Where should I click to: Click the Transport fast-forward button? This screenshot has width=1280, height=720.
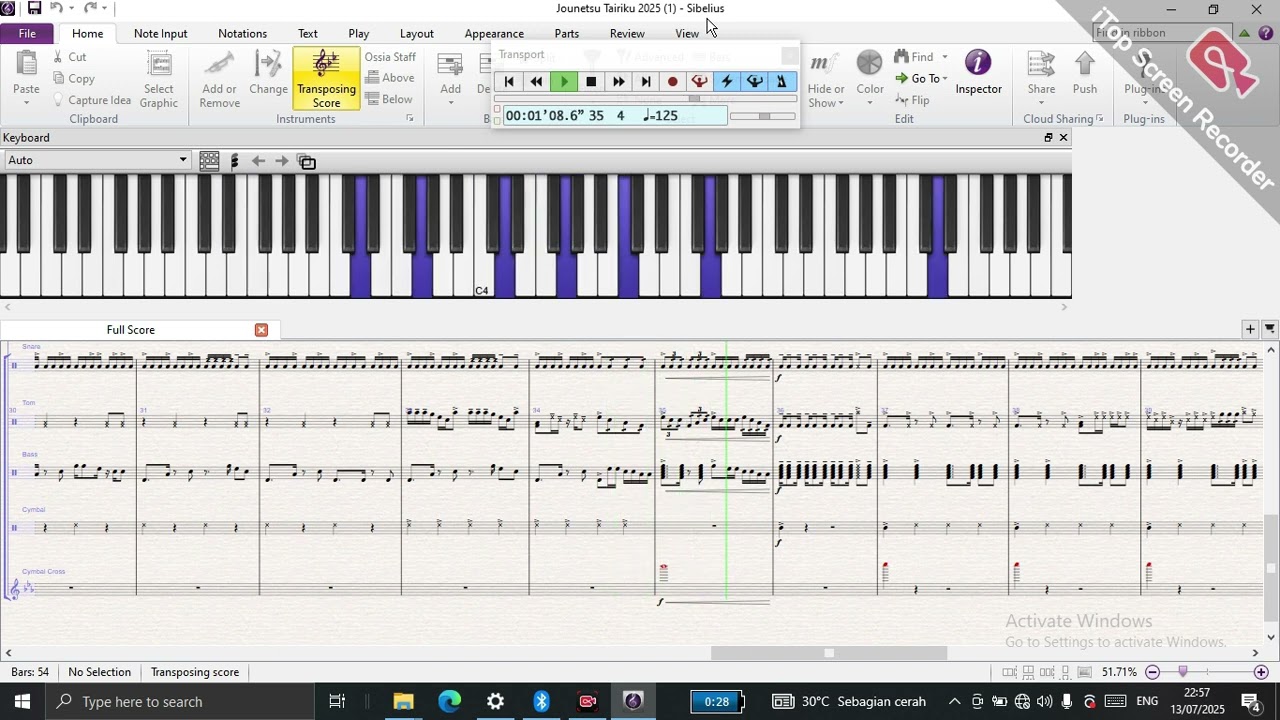pos(618,82)
